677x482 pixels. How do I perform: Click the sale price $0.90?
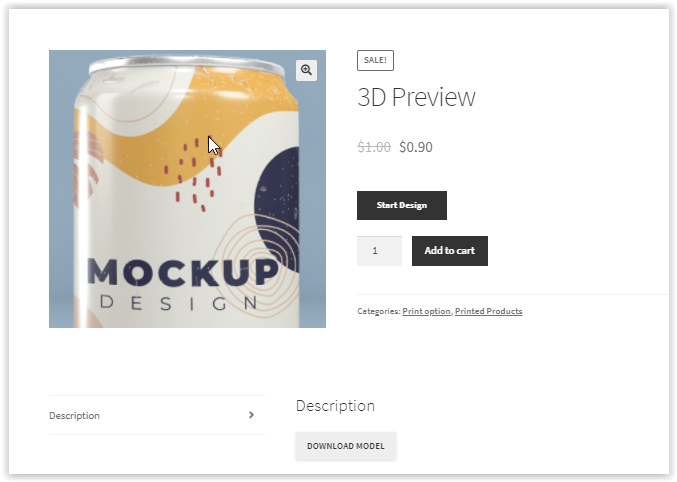pos(416,147)
